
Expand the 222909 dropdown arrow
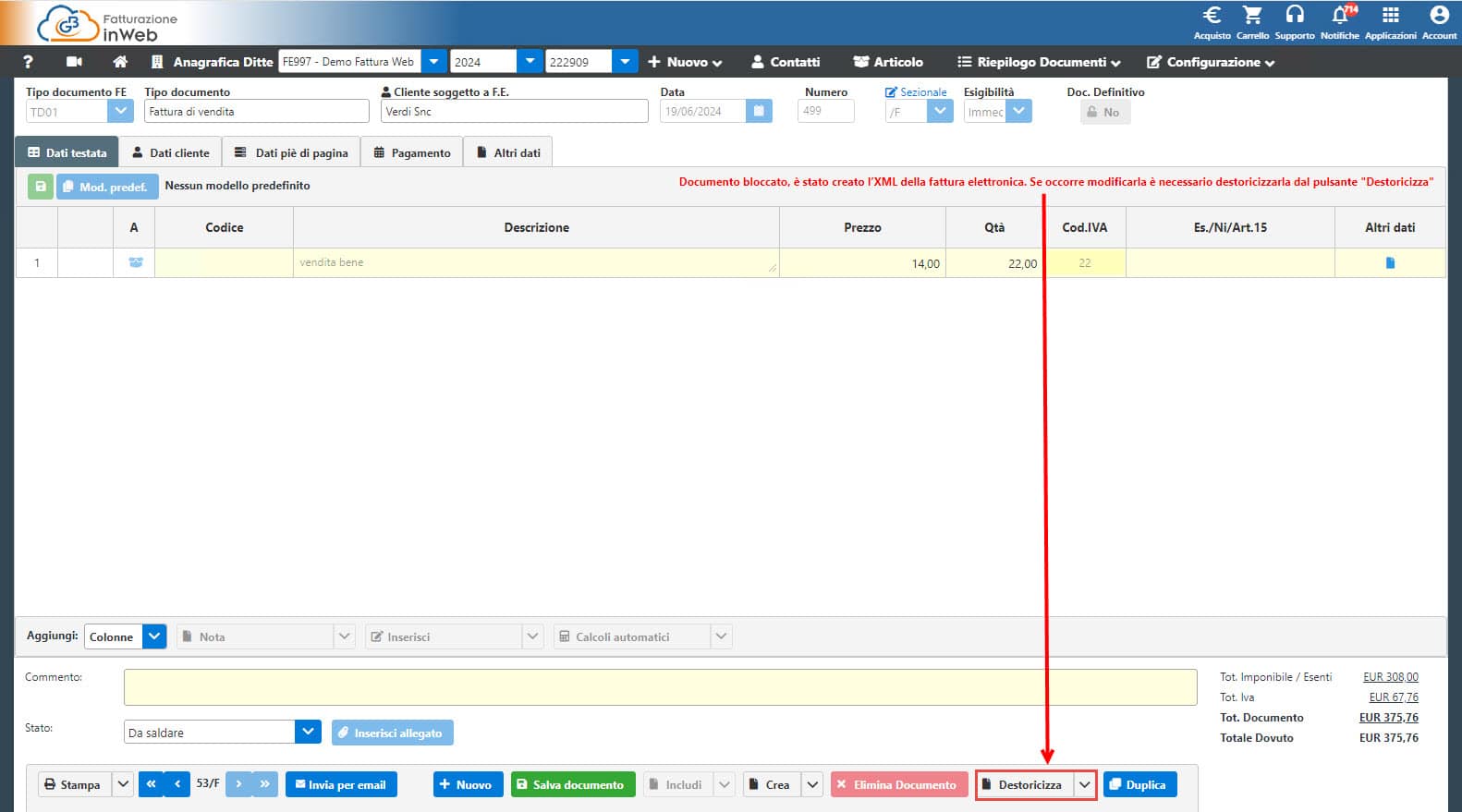click(x=625, y=62)
